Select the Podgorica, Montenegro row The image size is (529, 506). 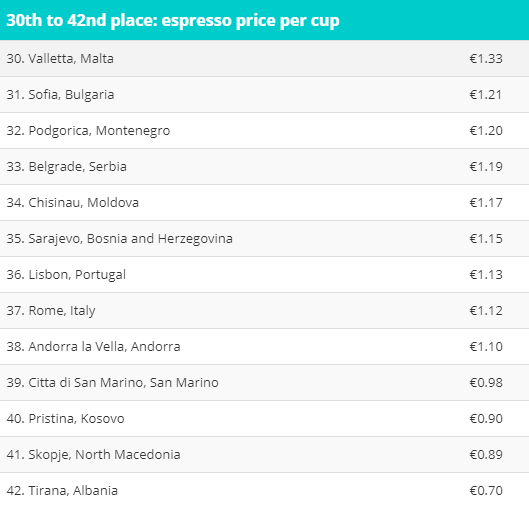click(264, 131)
